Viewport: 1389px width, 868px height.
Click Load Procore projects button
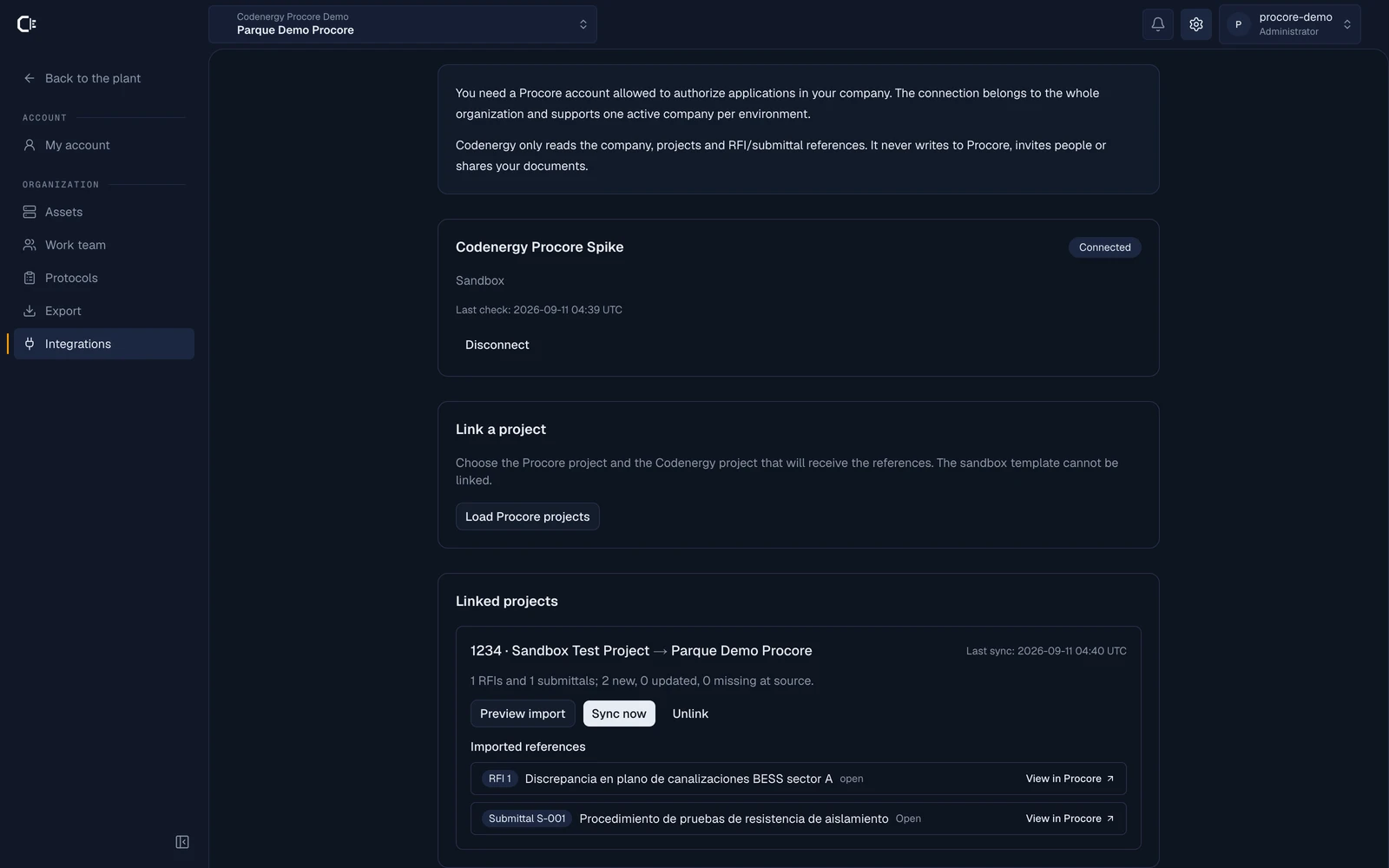(528, 516)
